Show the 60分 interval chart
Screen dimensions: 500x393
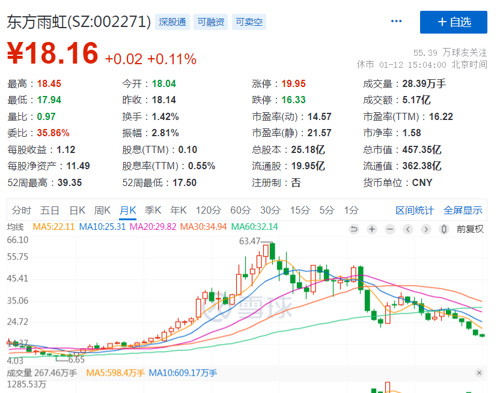(x=240, y=210)
